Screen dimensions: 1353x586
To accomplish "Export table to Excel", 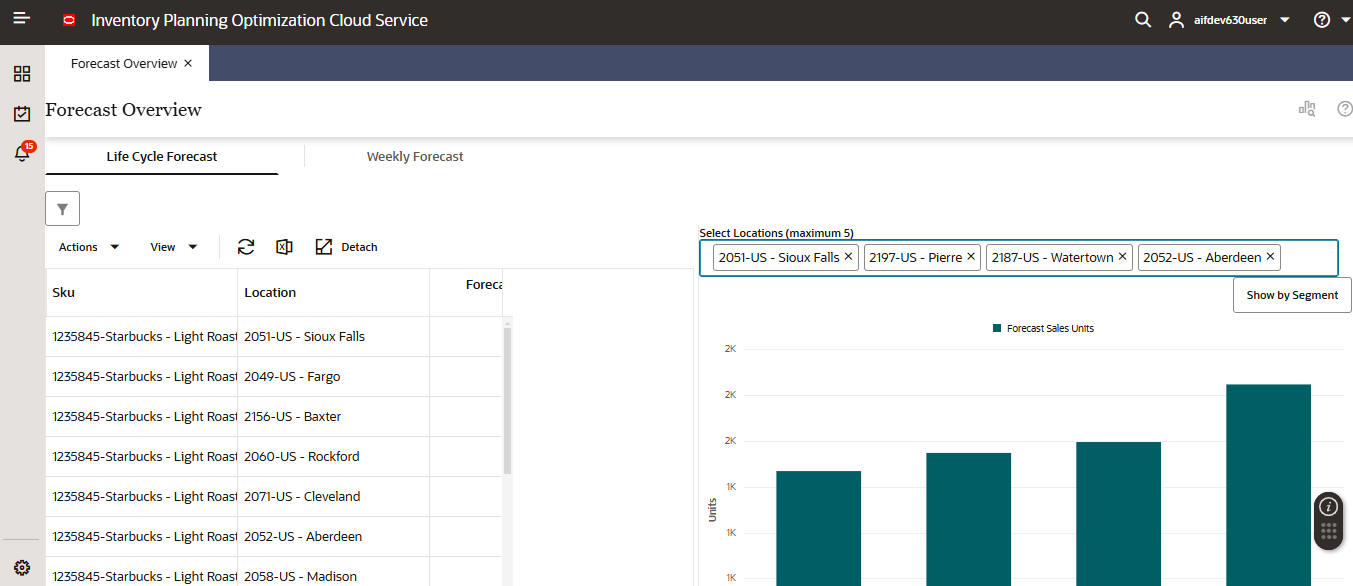I will pos(284,247).
